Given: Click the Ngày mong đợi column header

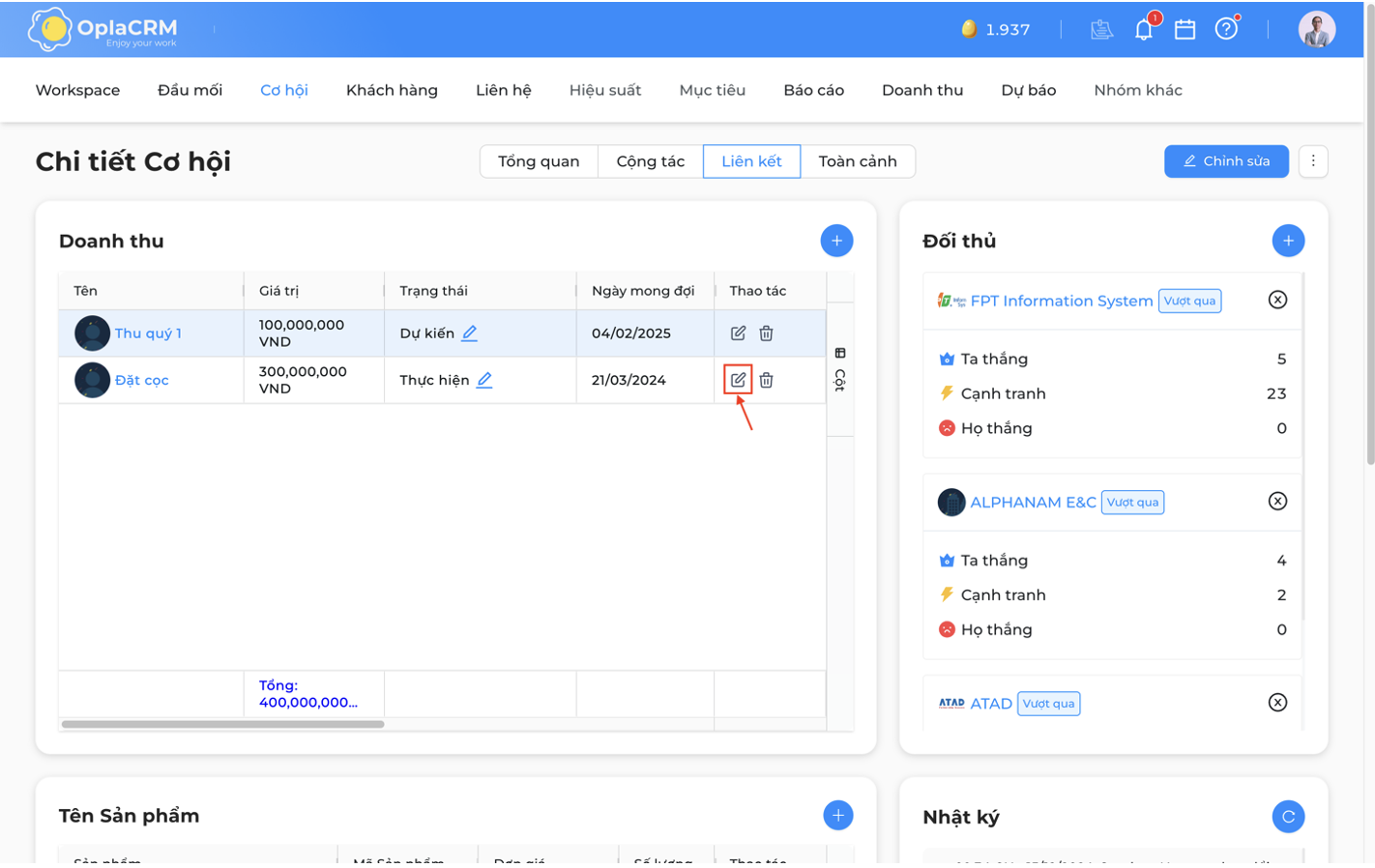Looking at the screenshot, I should click(x=645, y=290).
